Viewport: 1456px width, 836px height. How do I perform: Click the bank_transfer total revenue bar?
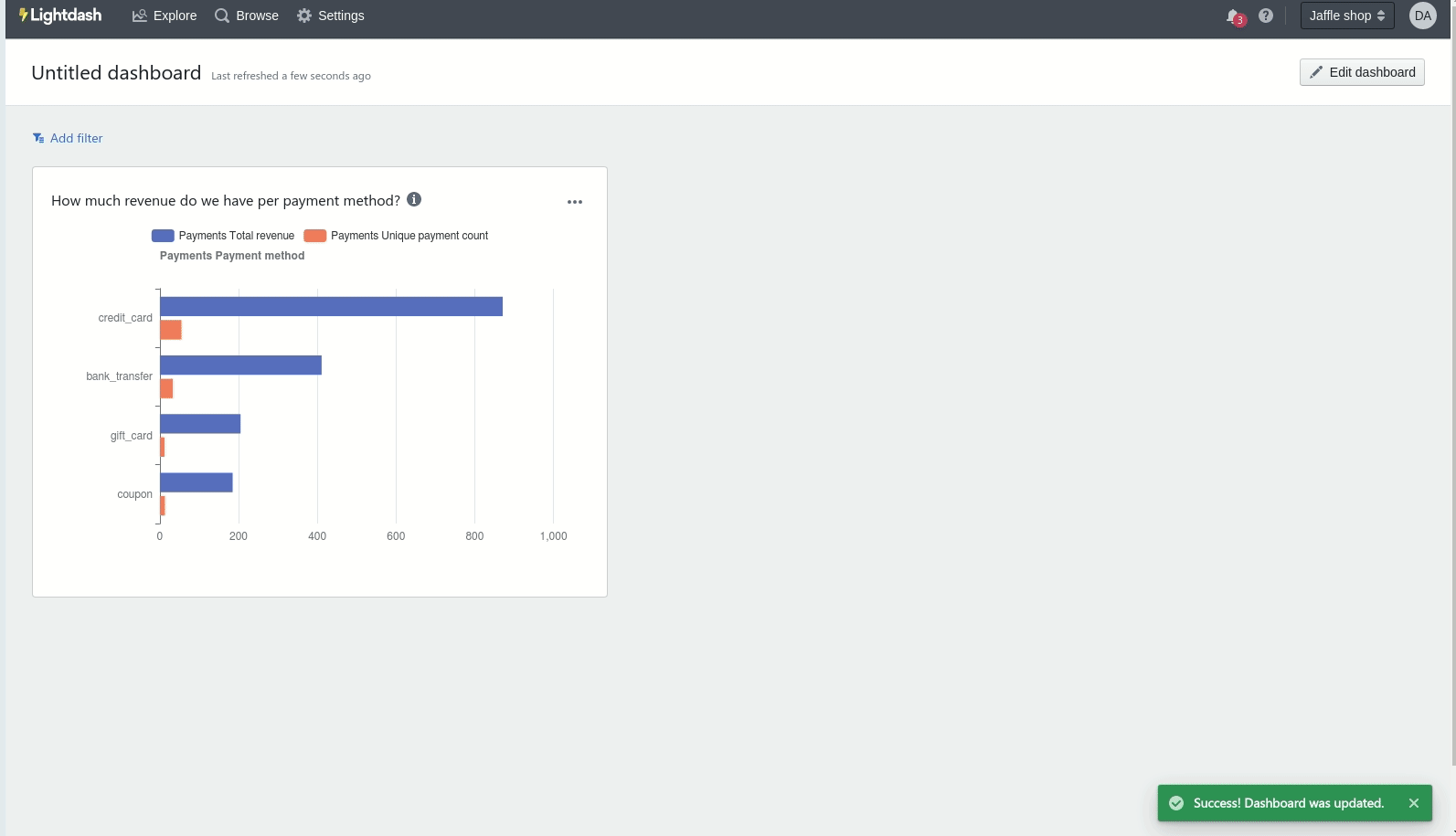coord(240,365)
